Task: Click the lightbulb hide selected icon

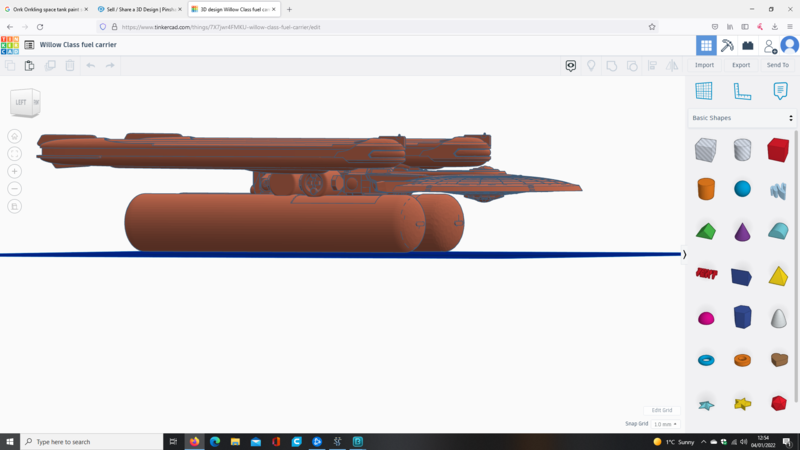Action: pyautogui.click(x=591, y=65)
